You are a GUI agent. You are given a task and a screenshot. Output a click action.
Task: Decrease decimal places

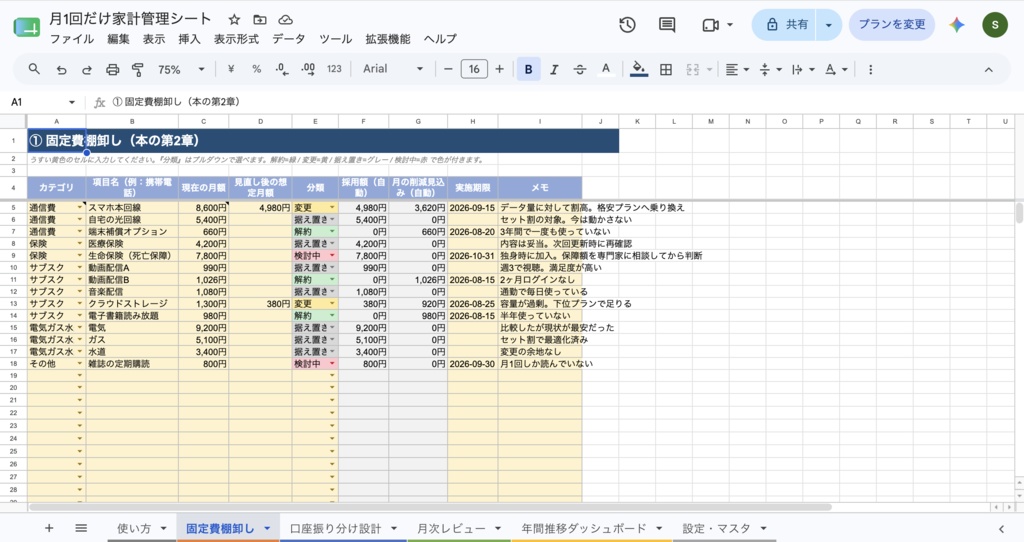pyautogui.click(x=281, y=69)
